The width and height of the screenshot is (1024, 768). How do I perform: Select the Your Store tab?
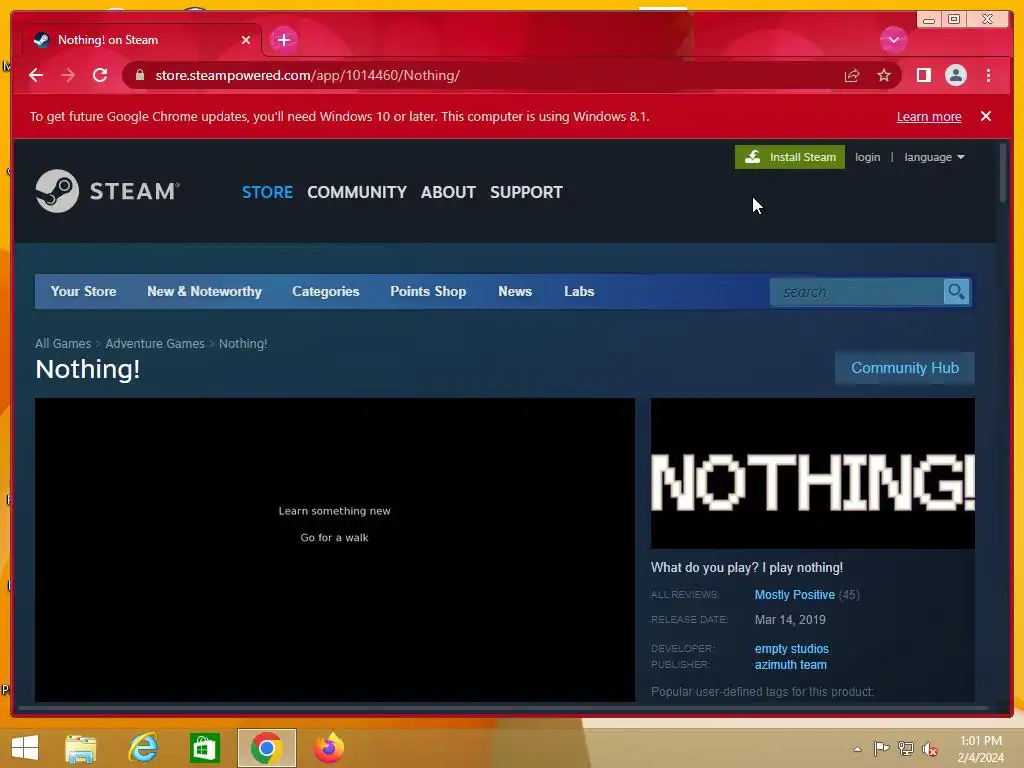pyautogui.click(x=84, y=291)
